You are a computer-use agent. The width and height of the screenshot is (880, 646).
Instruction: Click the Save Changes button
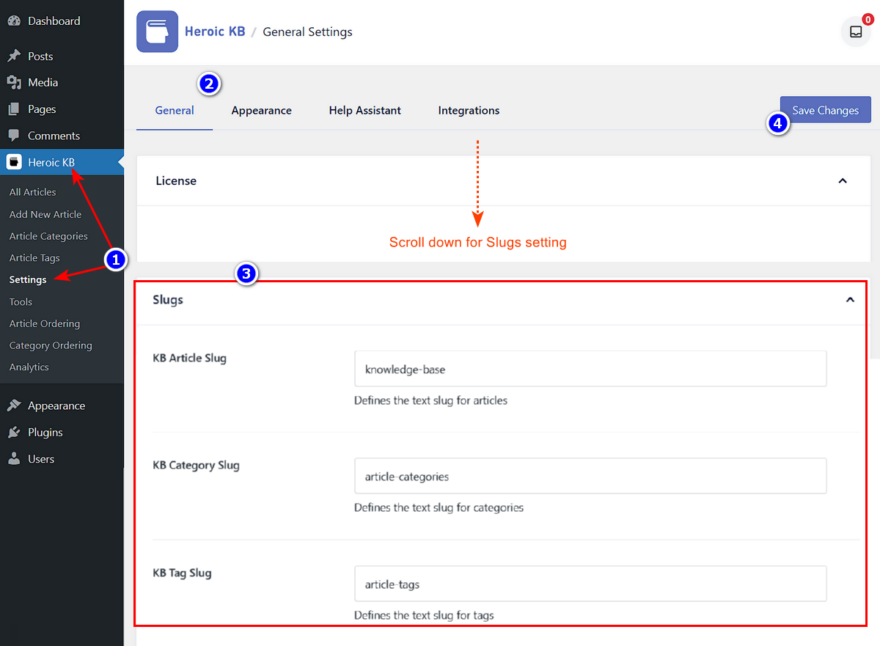(825, 110)
